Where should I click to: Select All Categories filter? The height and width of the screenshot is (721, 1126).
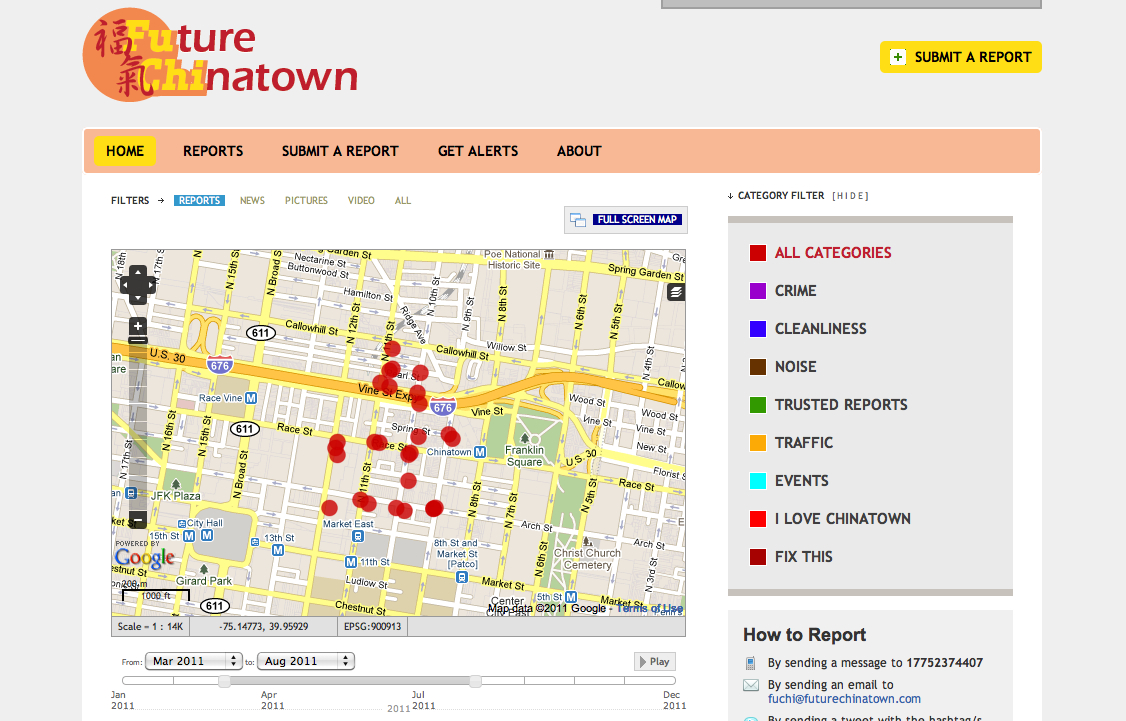[x=821, y=253]
